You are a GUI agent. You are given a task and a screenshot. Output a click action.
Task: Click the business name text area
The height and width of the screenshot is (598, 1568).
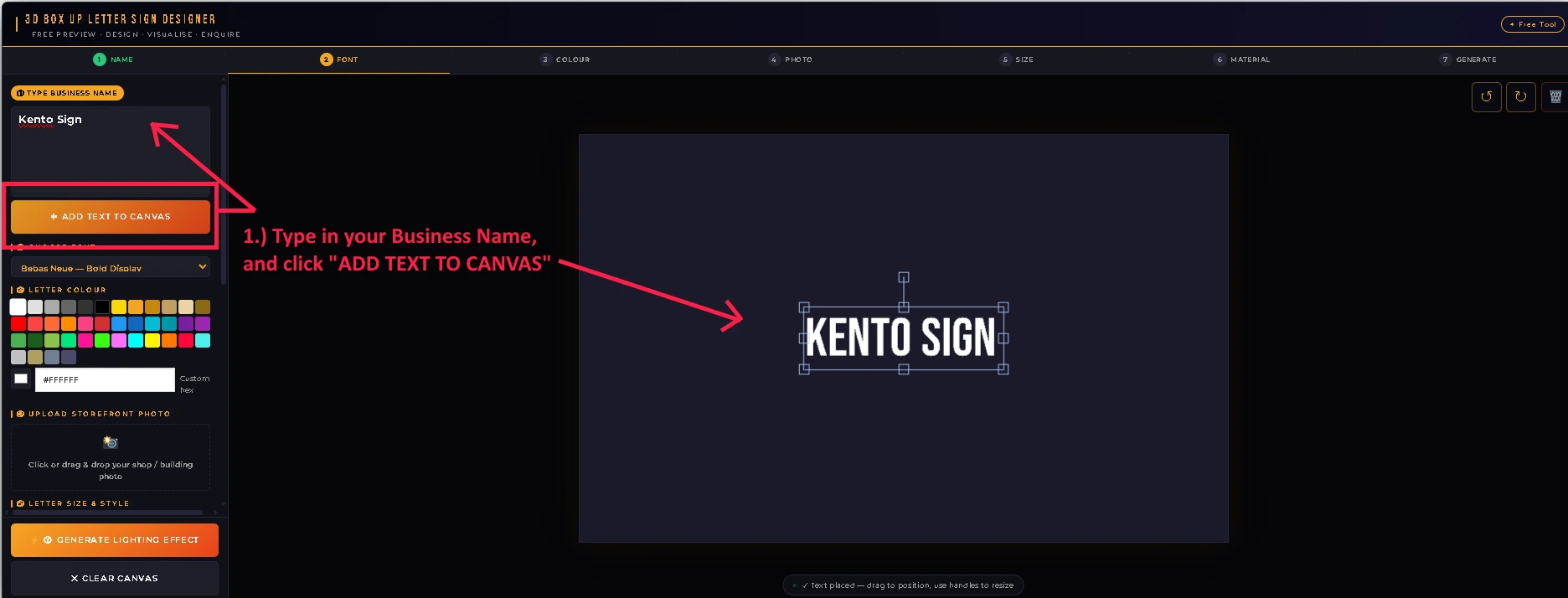tap(111, 151)
